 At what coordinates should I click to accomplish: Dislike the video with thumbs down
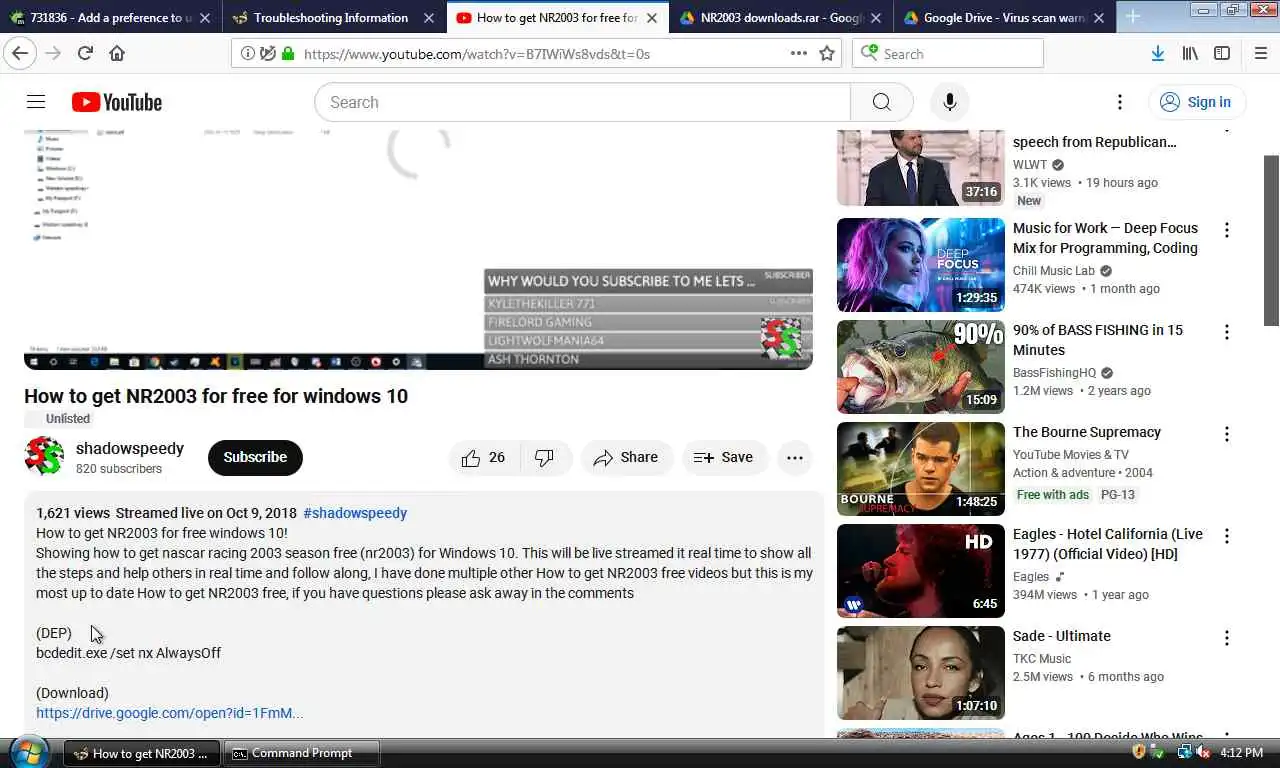click(x=545, y=457)
